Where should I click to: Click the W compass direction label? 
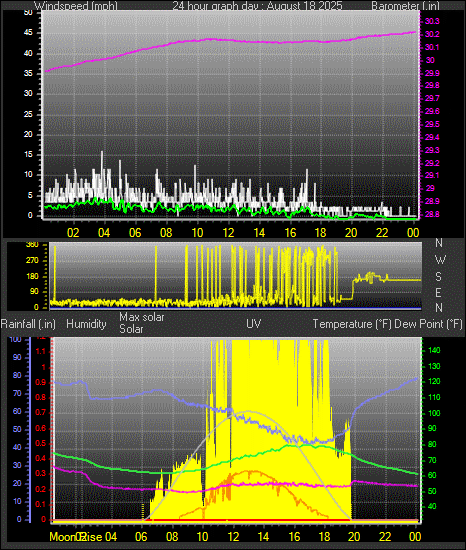(440, 260)
